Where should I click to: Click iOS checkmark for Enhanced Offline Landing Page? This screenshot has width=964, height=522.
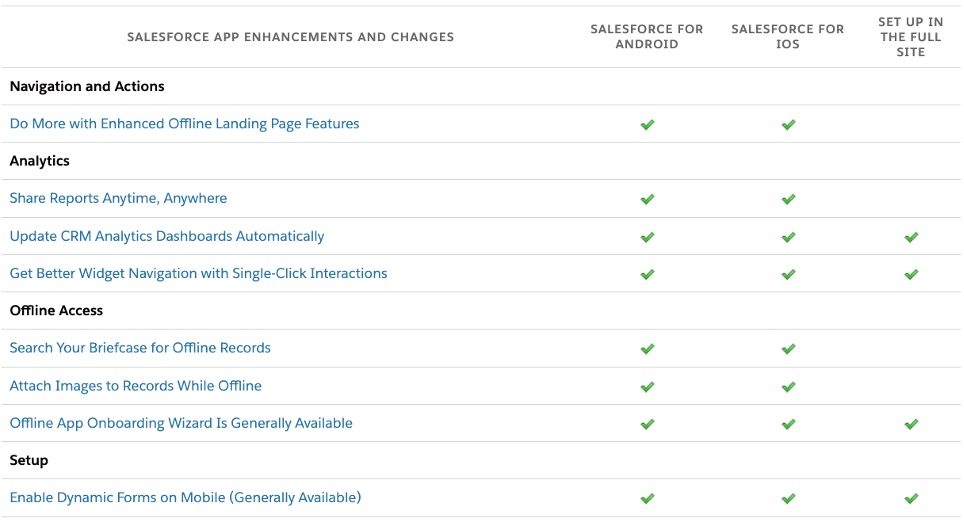pyautogui.click(x=789, y=125)
